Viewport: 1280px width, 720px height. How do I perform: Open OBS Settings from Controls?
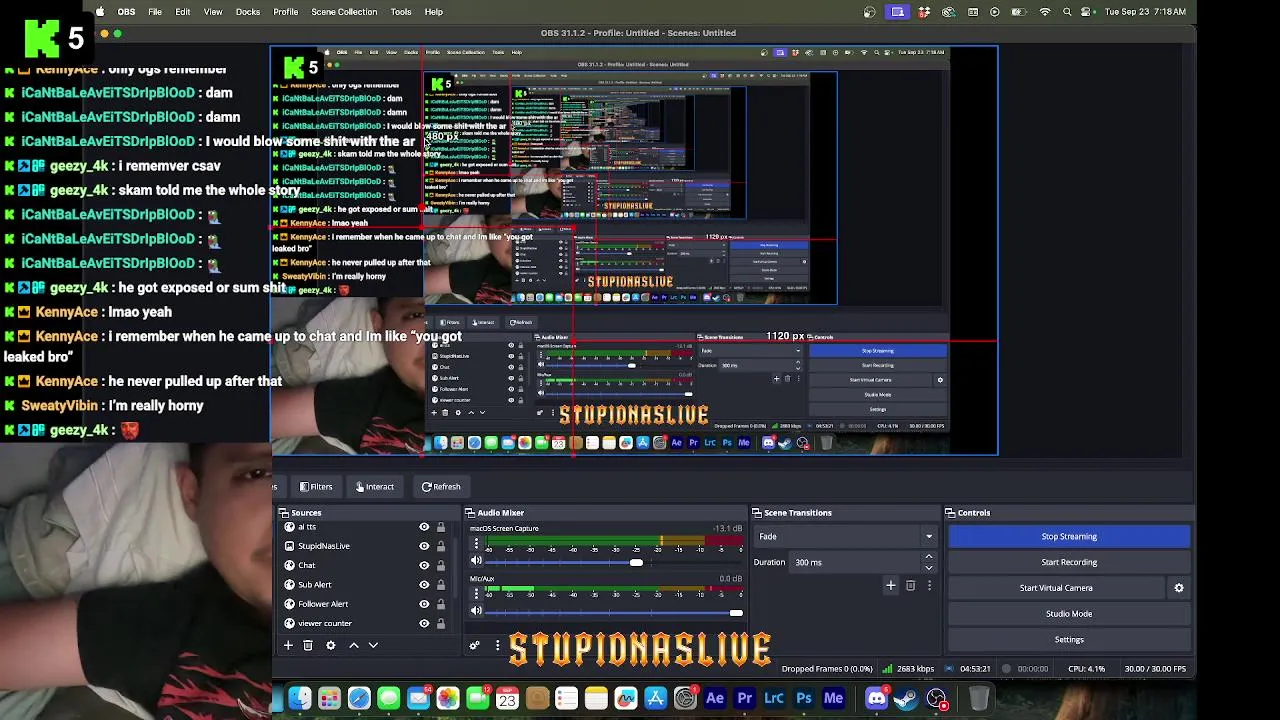click(1069, 640)
